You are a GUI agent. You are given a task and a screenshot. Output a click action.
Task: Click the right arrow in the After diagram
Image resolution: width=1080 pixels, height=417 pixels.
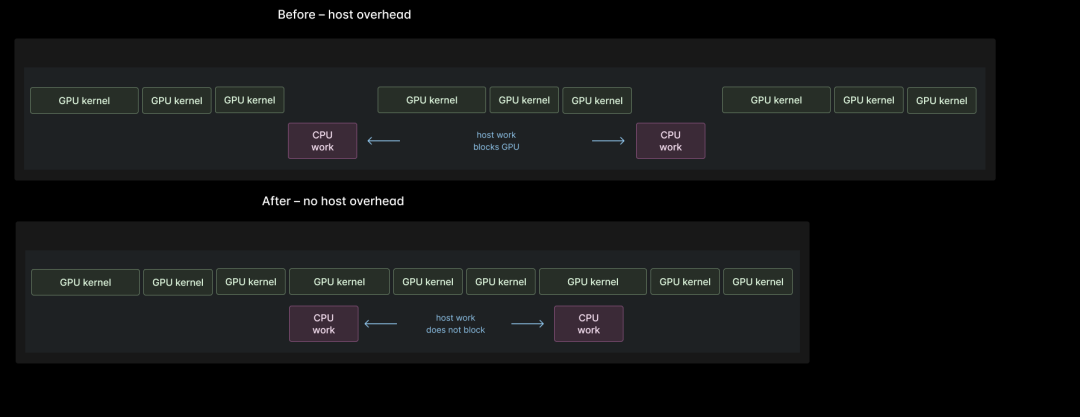(527, 324)
